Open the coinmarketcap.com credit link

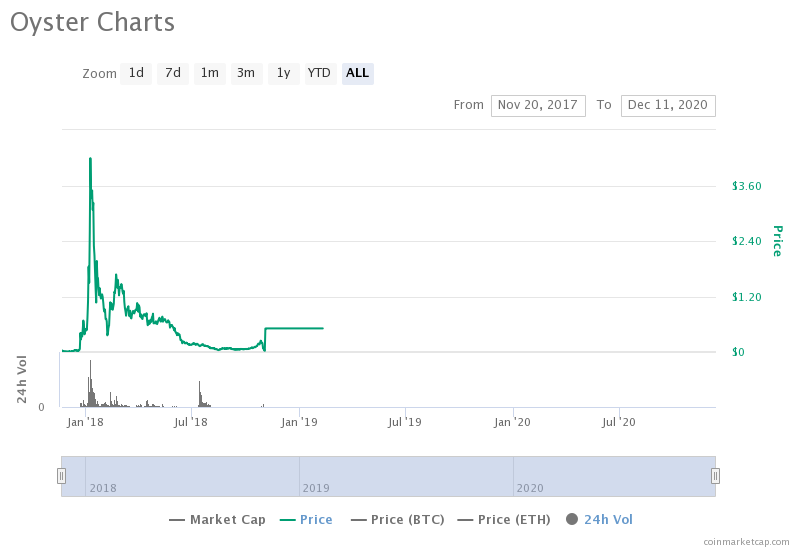[x=745, y=541]
